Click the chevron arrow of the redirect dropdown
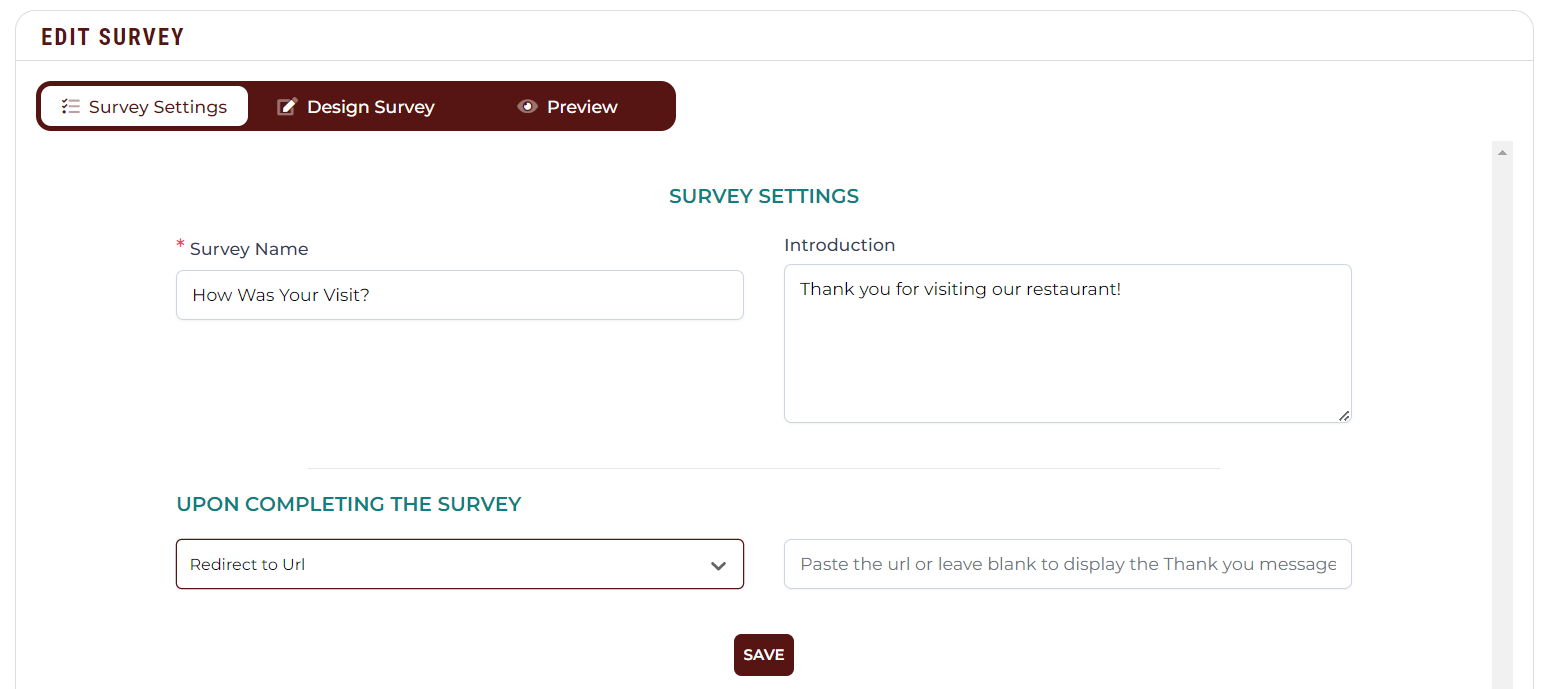The height and width of the screenshot is (689, 1552). [x=718, y=566]
